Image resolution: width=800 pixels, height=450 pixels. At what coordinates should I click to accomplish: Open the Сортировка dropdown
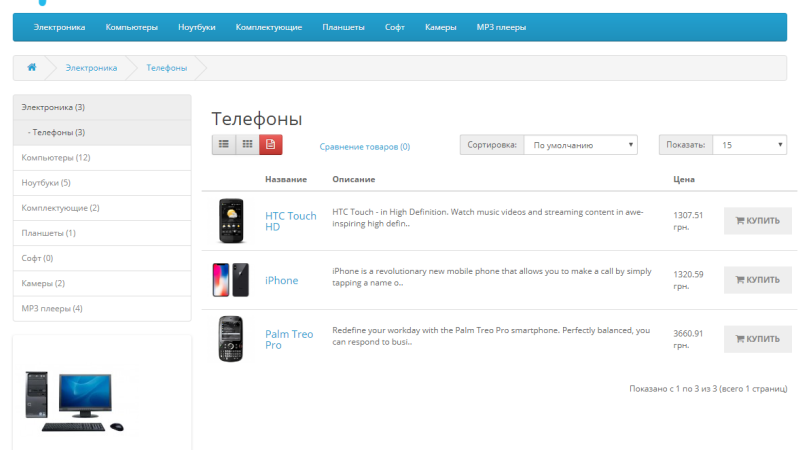pos(581,145)
